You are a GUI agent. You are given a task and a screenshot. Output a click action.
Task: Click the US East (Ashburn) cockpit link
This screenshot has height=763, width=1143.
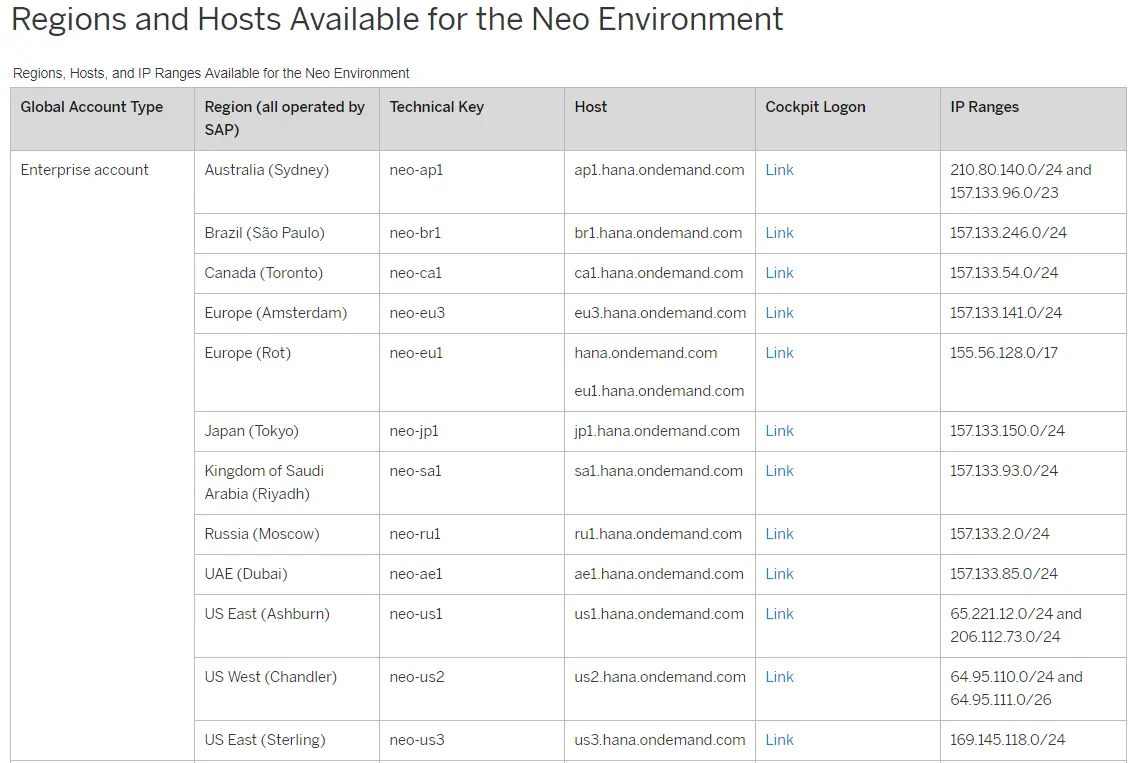[x=779, y=614]
